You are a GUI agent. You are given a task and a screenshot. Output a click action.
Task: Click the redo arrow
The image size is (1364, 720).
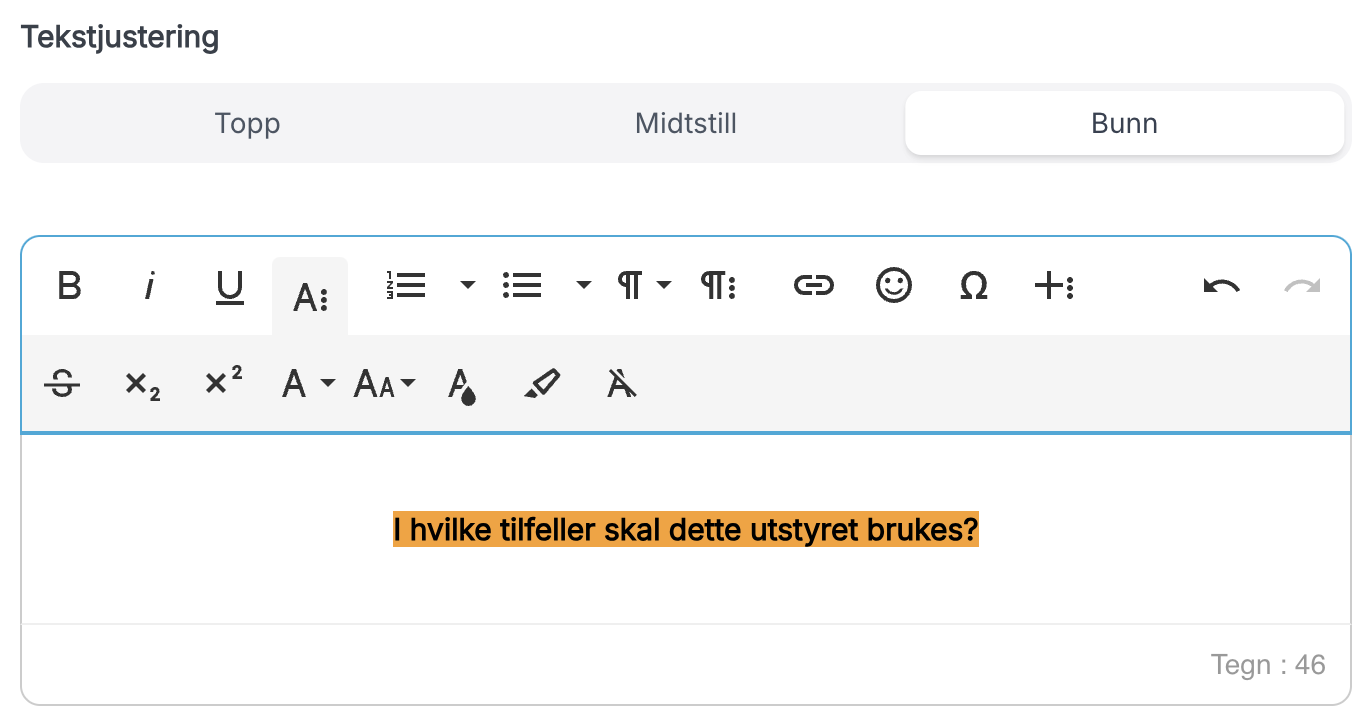pyautogui.click(x=1302, y=286)
